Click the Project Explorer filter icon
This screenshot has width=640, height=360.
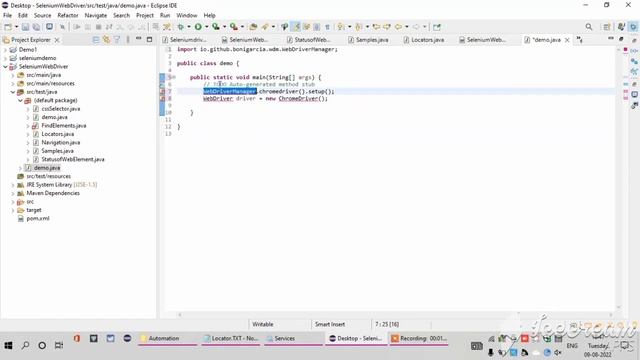117,40
